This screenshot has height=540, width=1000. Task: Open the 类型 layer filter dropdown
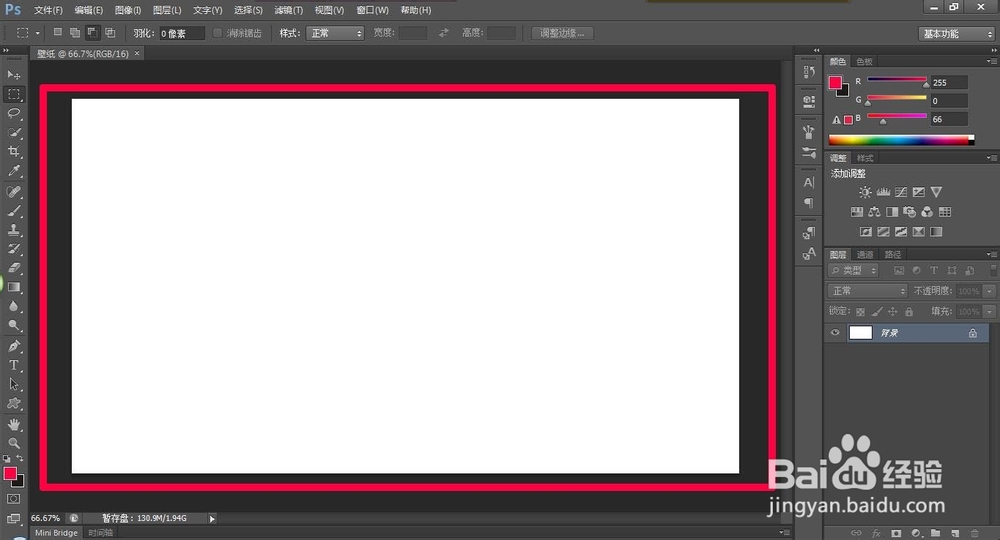(853, 270)
